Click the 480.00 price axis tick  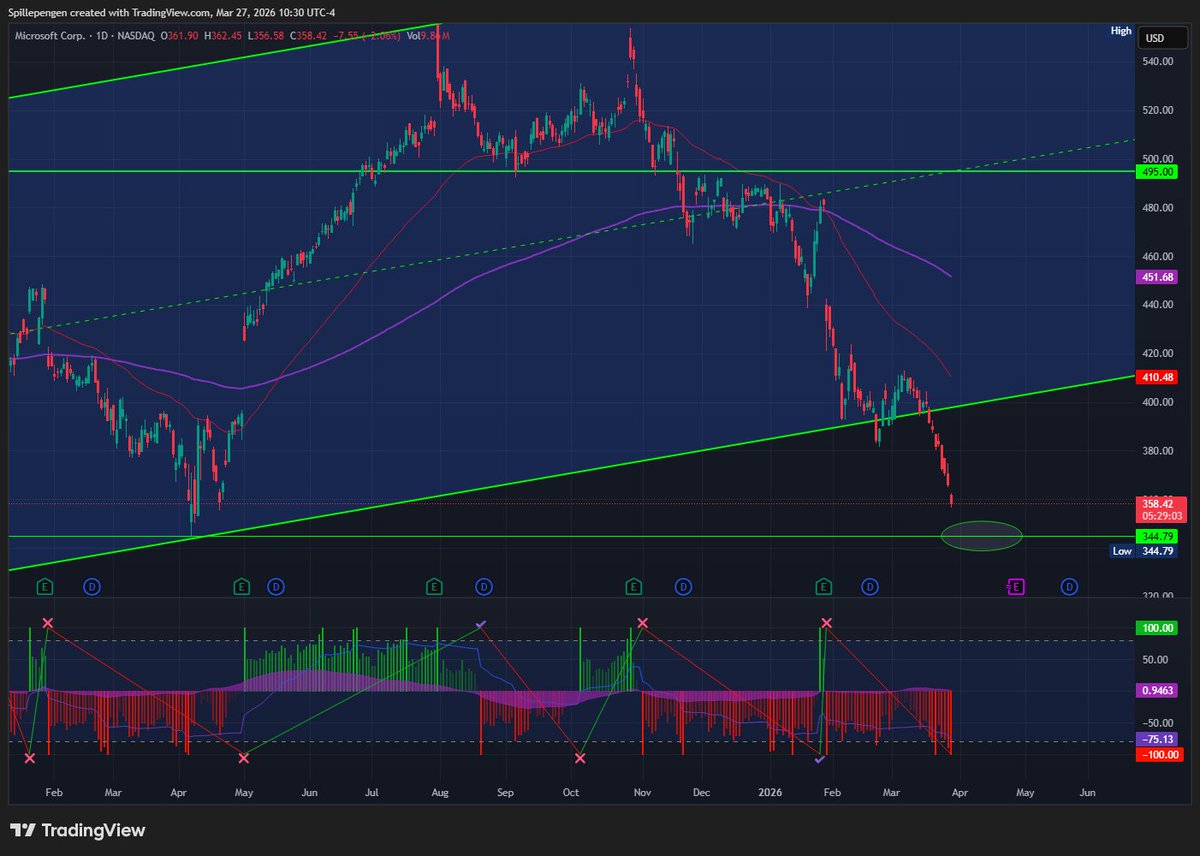pyautogui.click(x=1158, y=208)
